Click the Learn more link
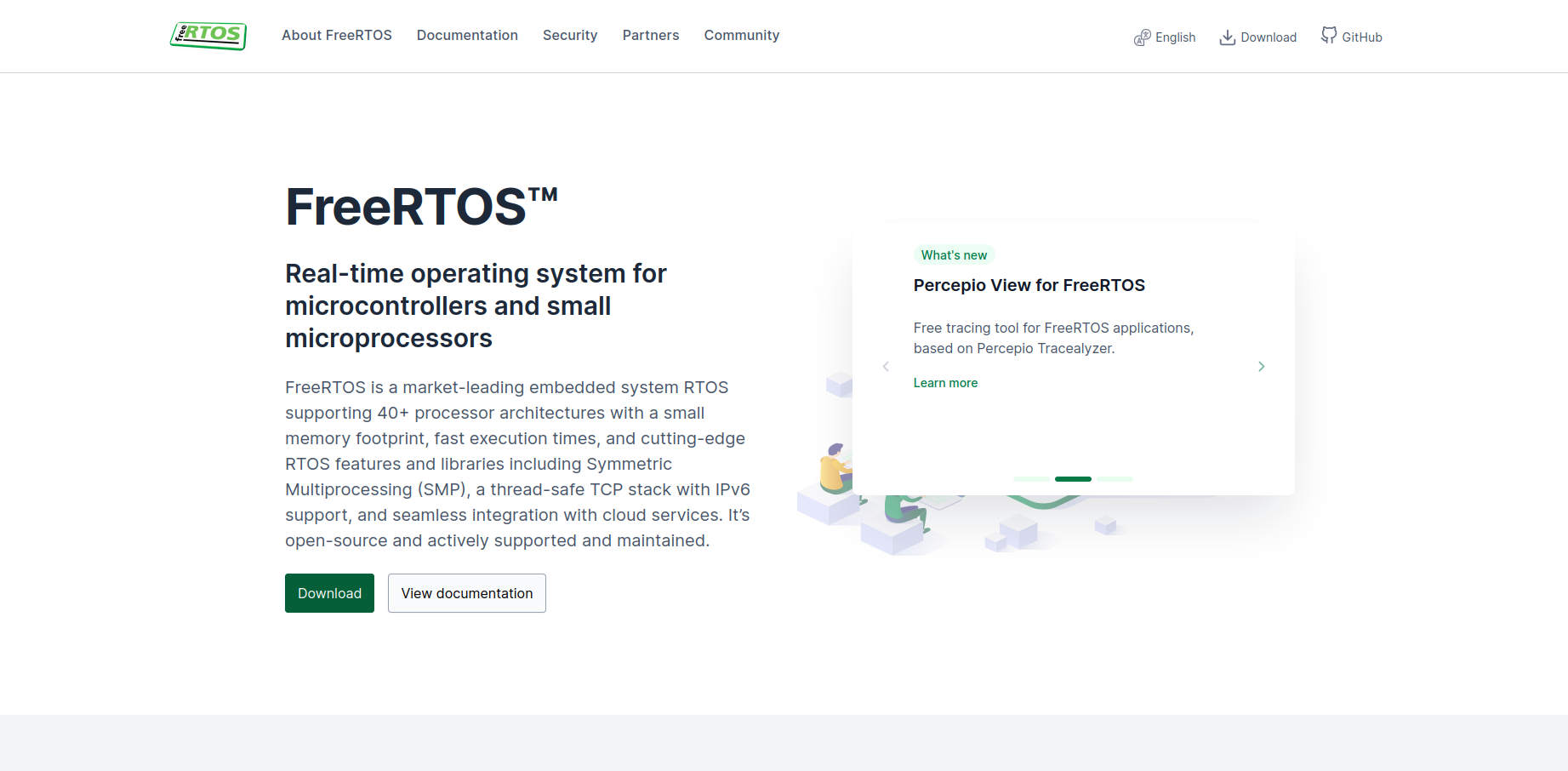The image size is (1568, 771). click(x=945, y=382)
